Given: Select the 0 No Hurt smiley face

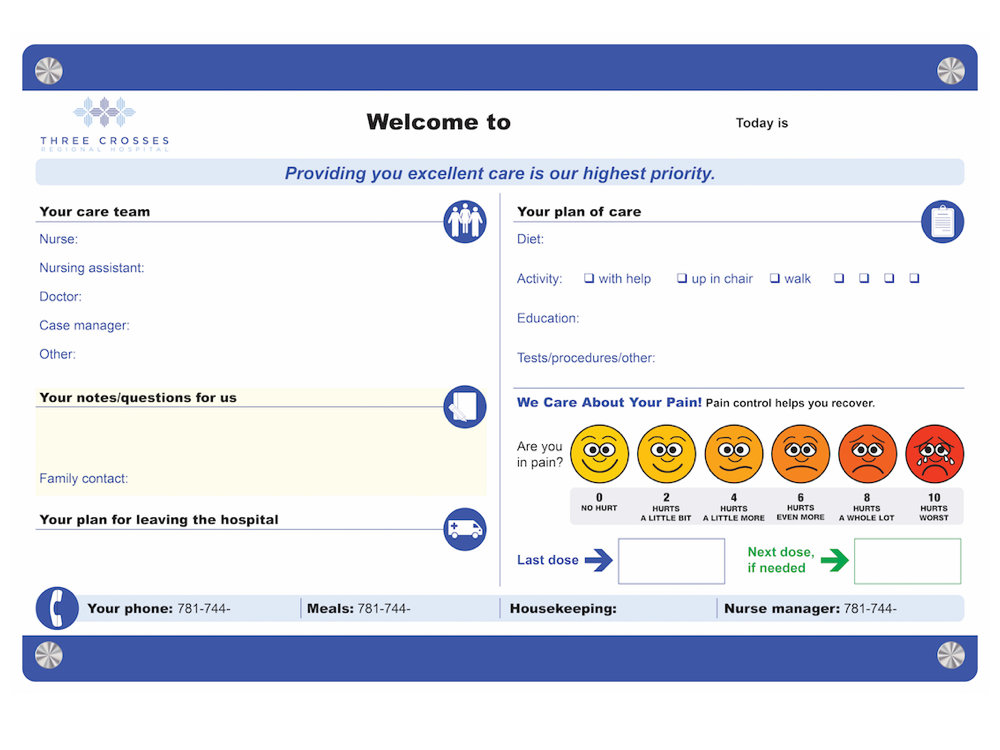Looking at the screenshot, I should tap(599, 454).
